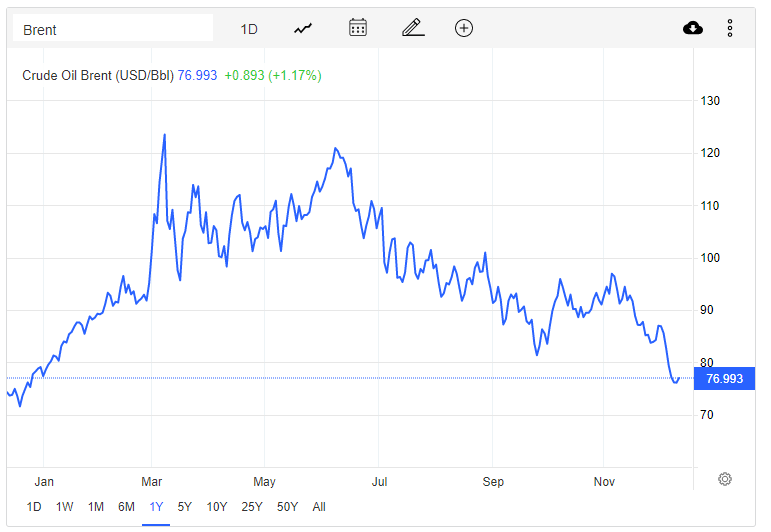Open the three-dot more options menu

(730, 28)
